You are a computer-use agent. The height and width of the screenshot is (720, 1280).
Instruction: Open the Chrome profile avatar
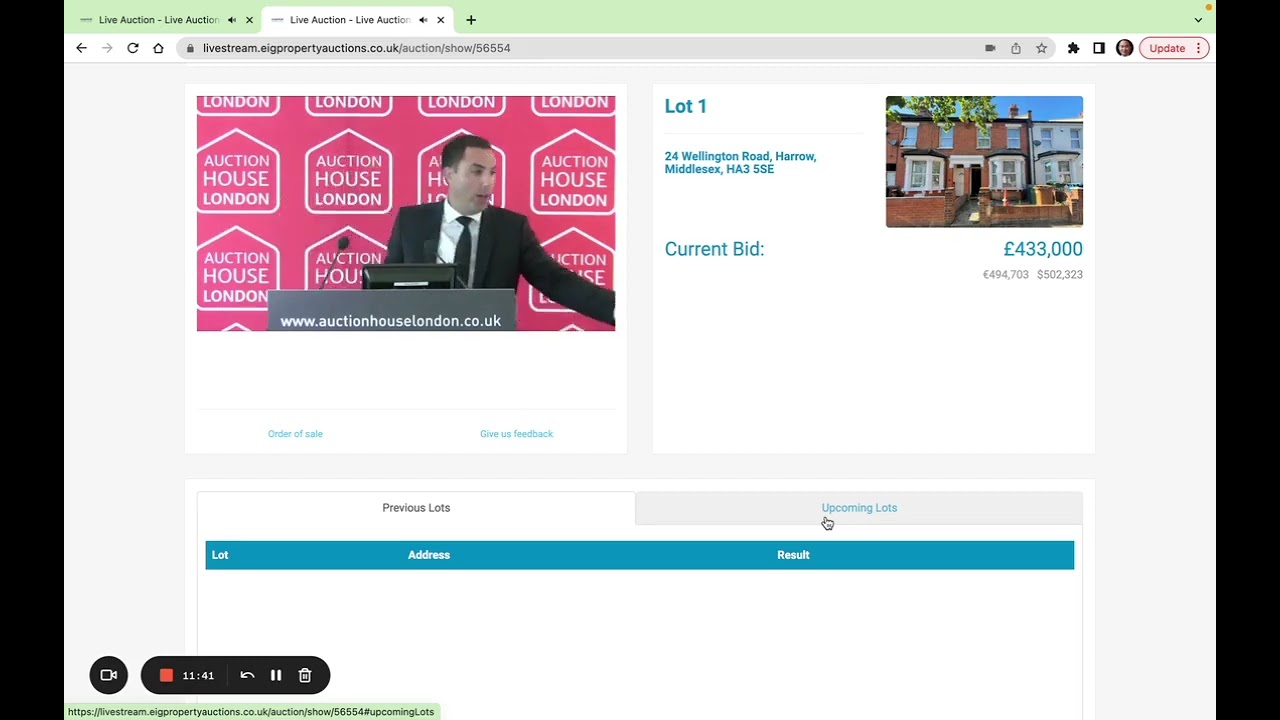(x=1124, y=48)
